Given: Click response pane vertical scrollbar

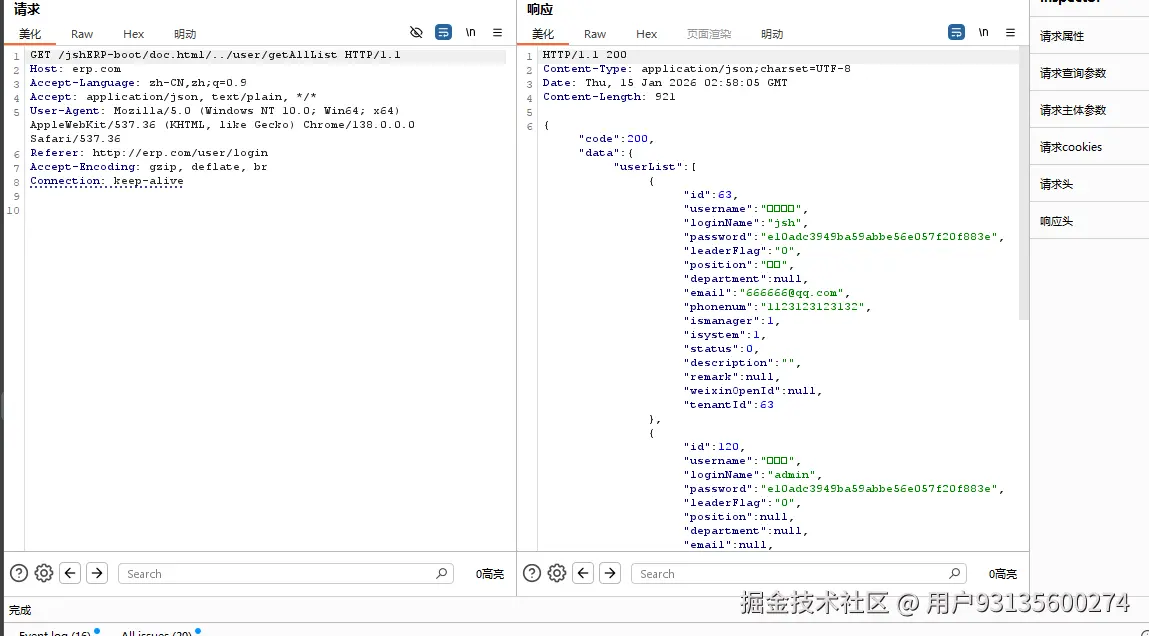Looking at the screenshot, I should (1024, 185).
